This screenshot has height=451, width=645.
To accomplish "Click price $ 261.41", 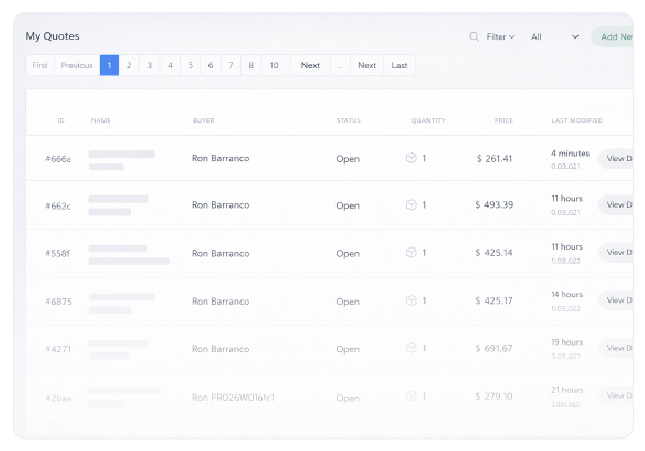I will point(494,158).
